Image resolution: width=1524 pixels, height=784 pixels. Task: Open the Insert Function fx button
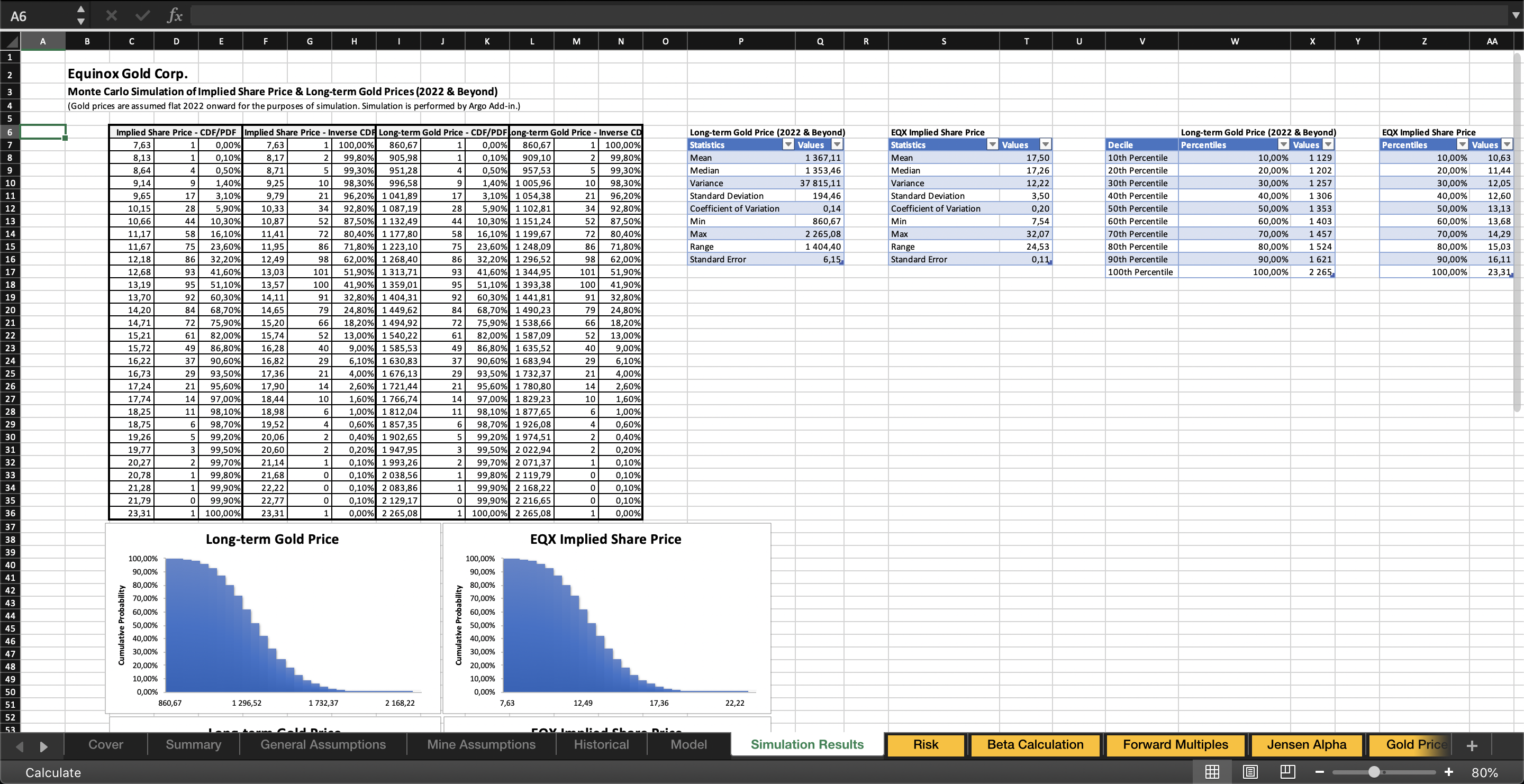point(175,15)
